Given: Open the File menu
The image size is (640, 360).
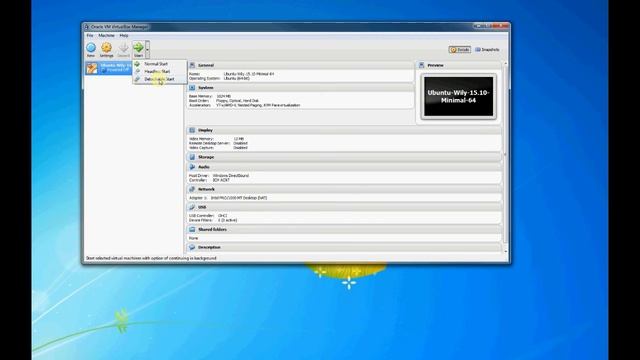Looking at the screenshot, I should (90, 36).
